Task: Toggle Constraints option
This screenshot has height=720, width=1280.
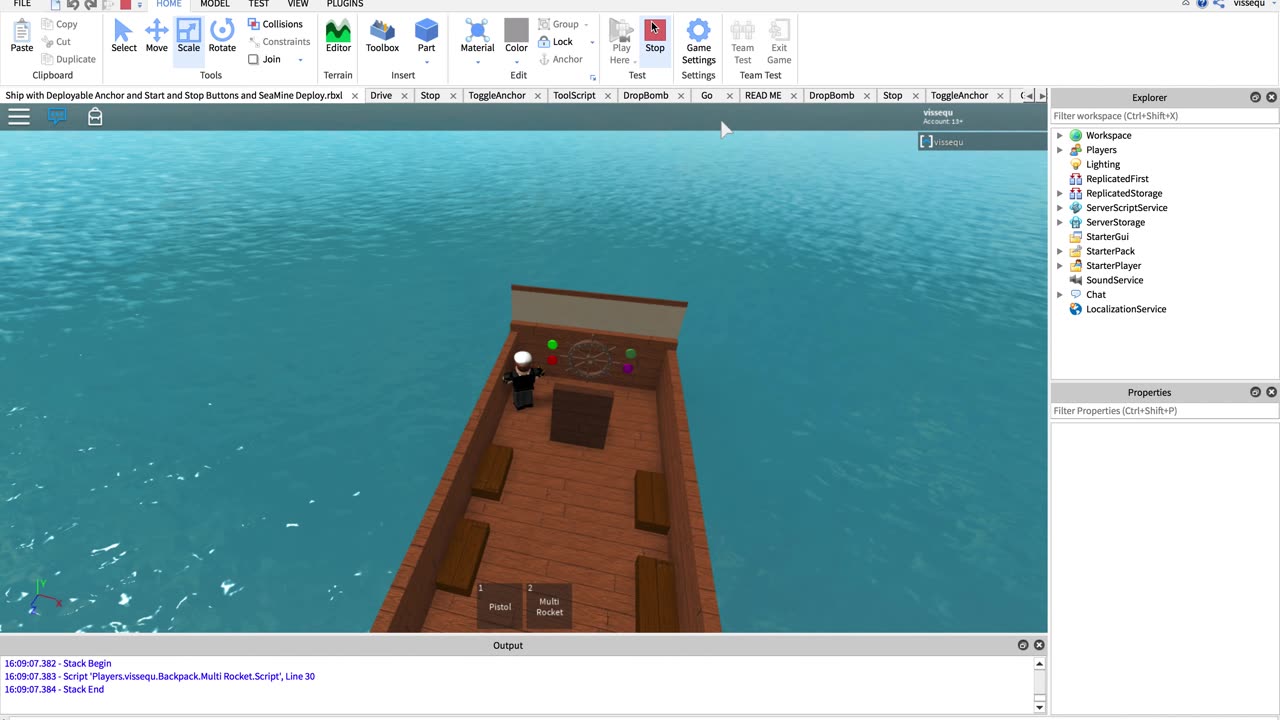Action: pos(278,42)
